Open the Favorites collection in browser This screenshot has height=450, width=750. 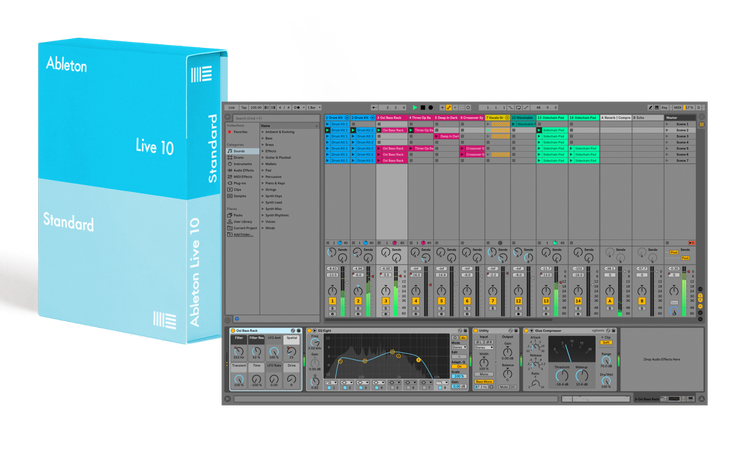pos(238,132)
